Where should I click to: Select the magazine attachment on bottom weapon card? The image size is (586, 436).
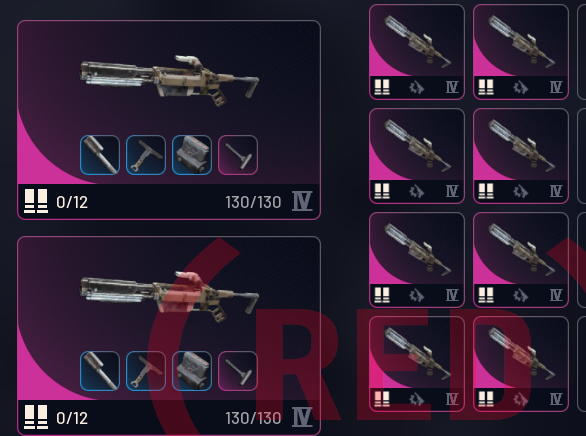(x=192, y=371)
